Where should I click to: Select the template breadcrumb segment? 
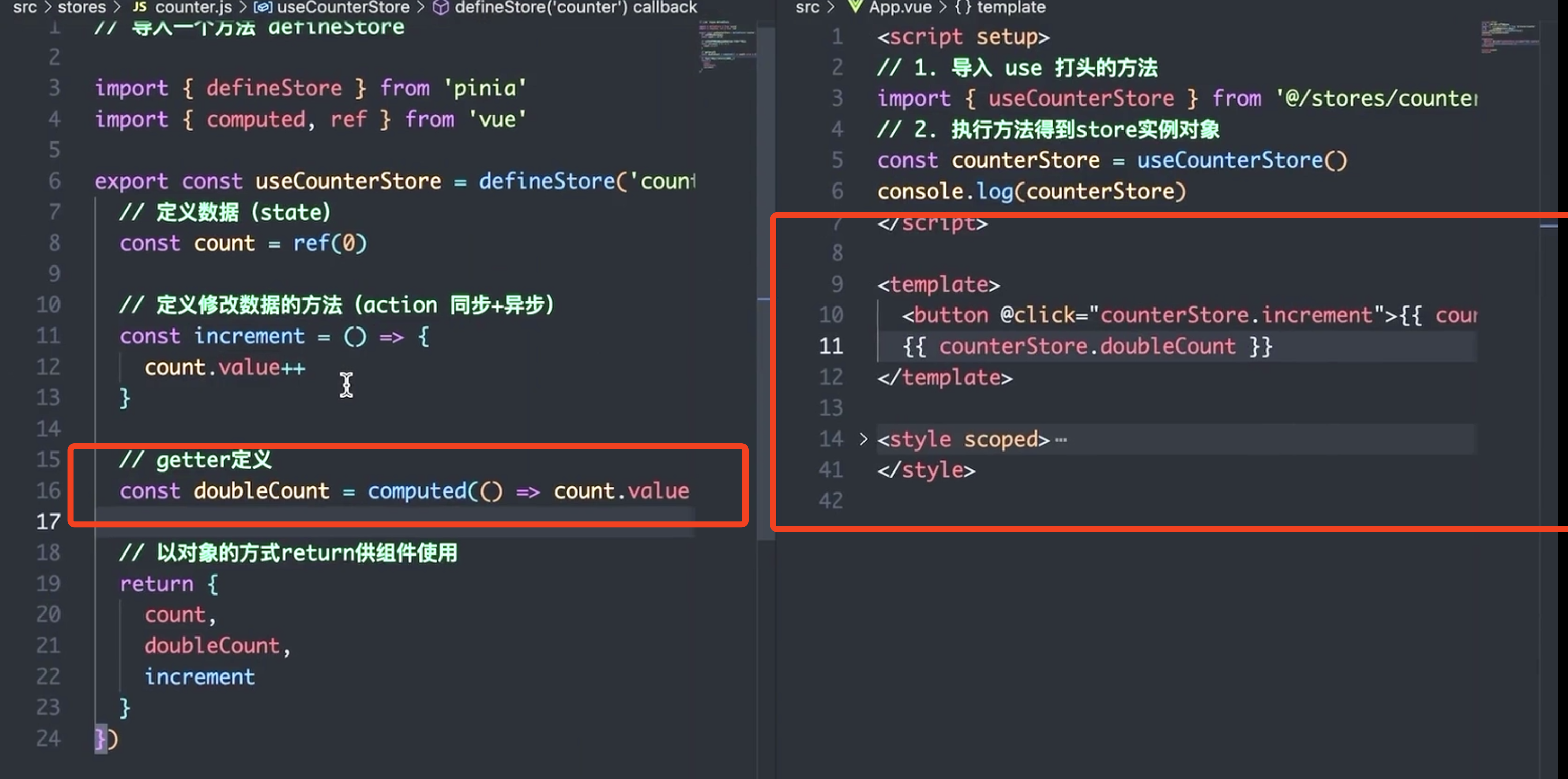pos(1011,7)
